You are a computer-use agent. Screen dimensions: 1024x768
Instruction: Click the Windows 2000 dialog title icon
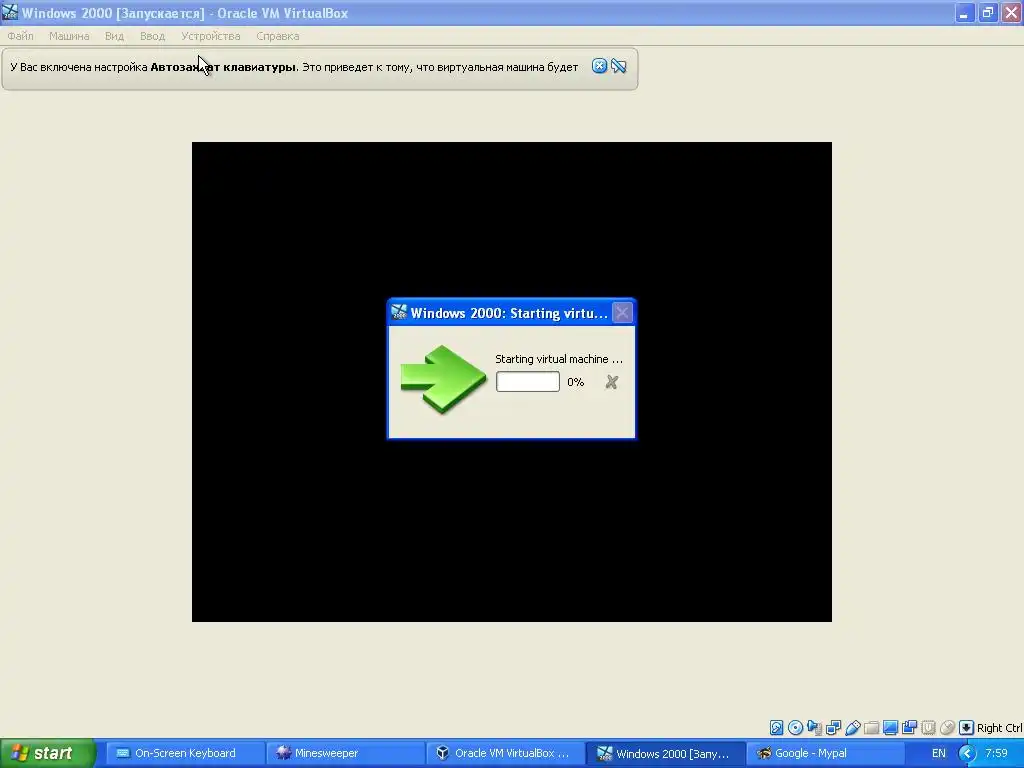point(399,313)
